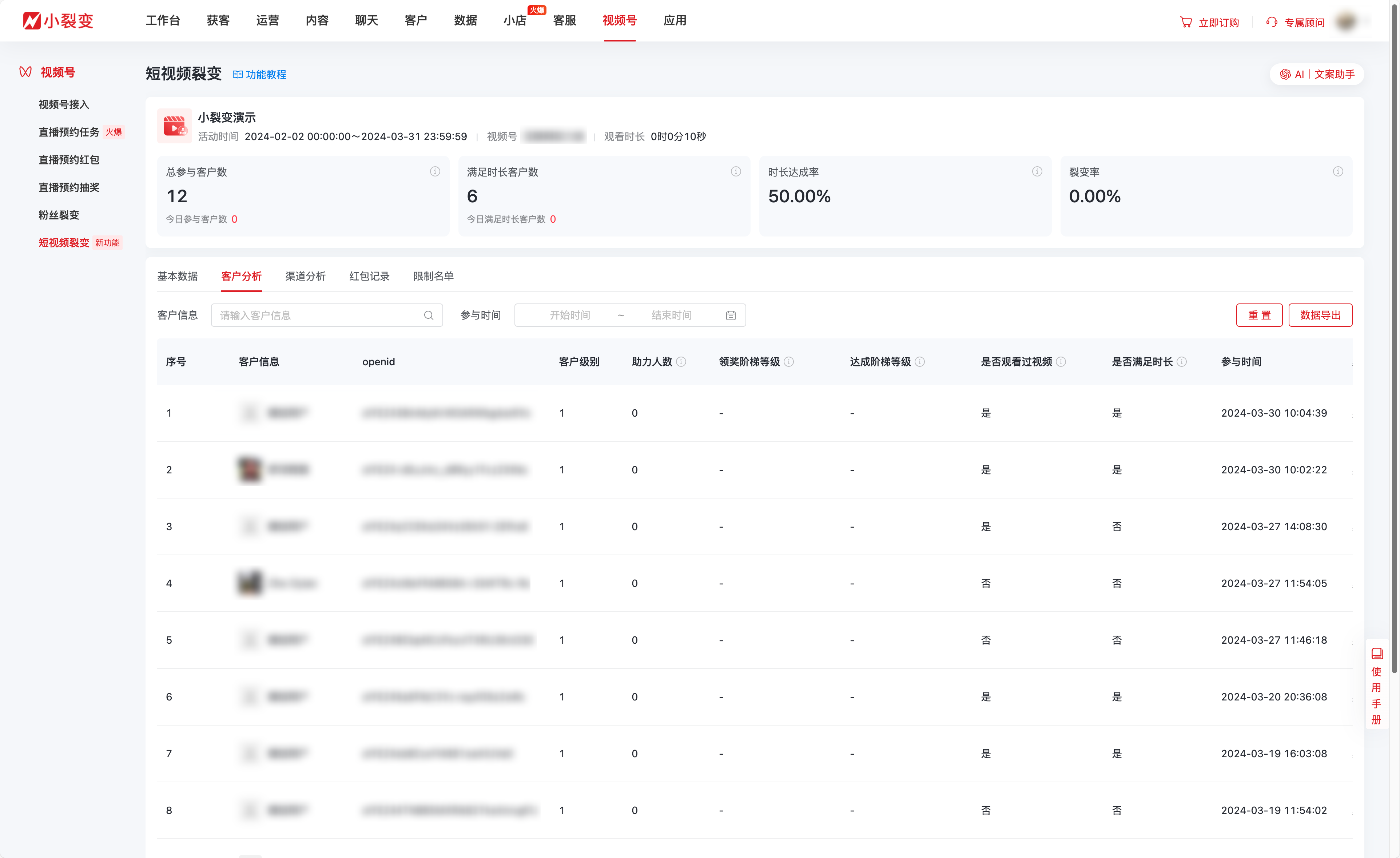Open the 客服 top menu
Image resolution: width=1400 pixels, height=858 pixels.
[564, 20]
